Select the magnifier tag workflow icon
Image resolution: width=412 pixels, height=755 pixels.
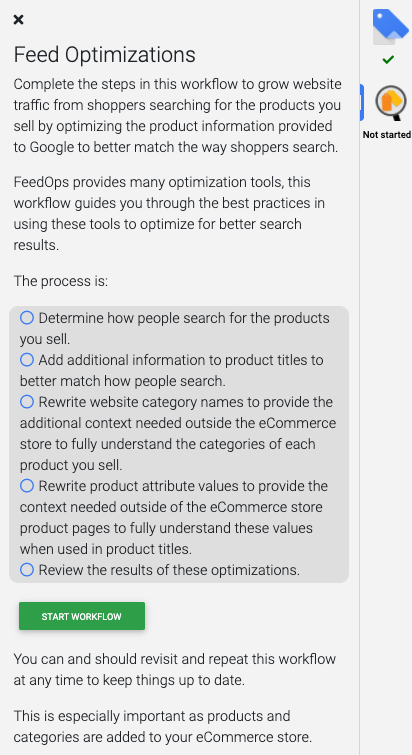pyautogui.click(x=391, y=103)
